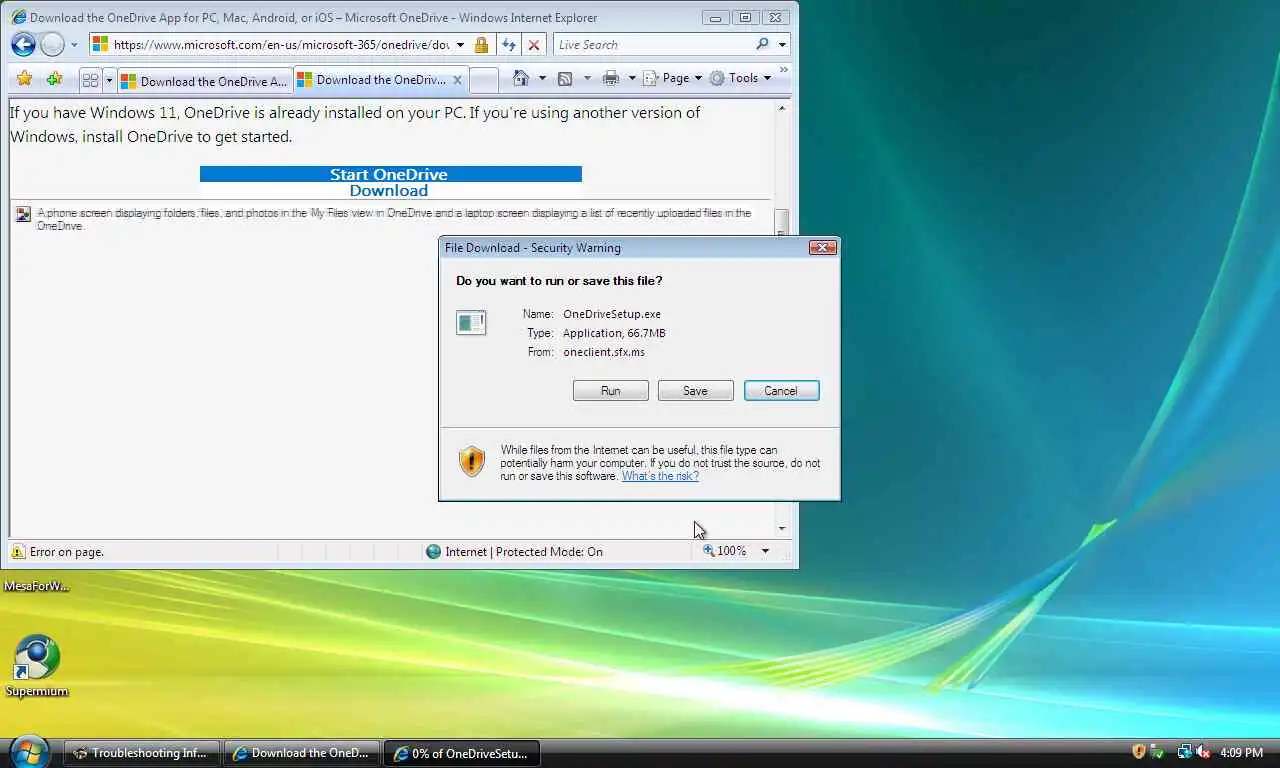Click the MesaForW... desktop item label
Screen dimensions: 1280x768
pyautogui.click(x=37, y=586)
